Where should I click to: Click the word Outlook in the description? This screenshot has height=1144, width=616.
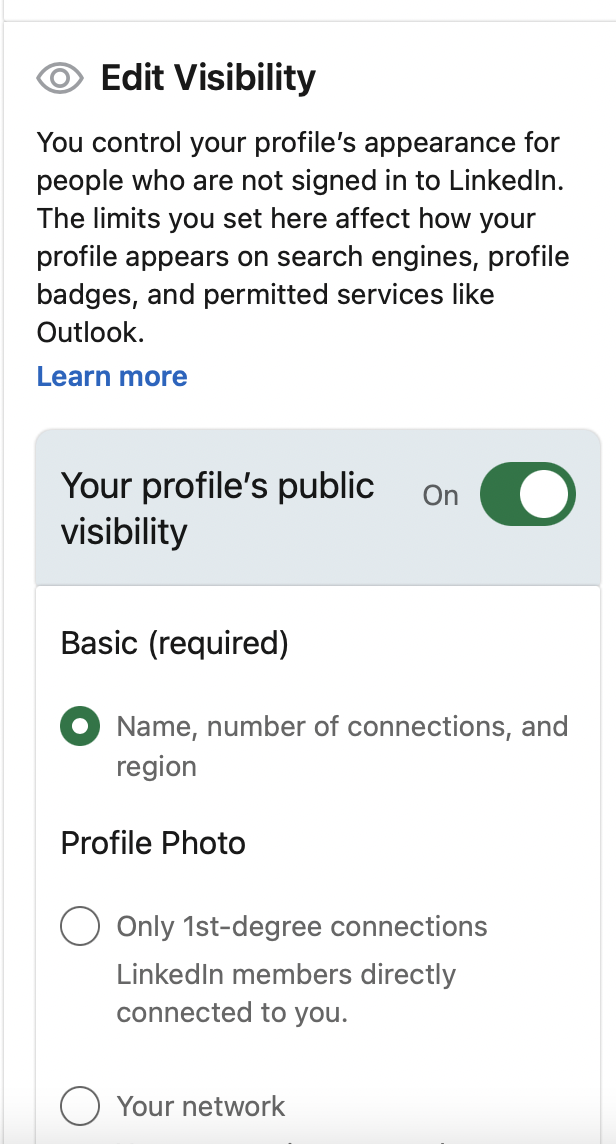[x=90, y=333]
